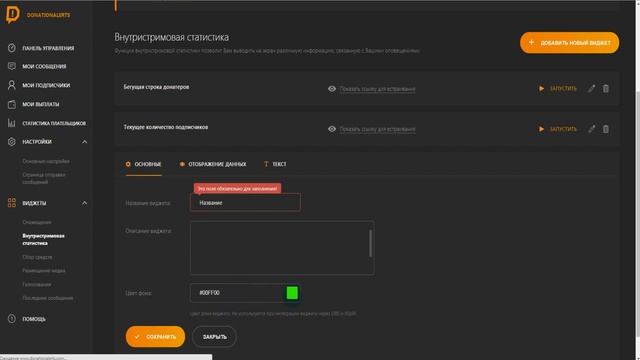This screenshot has width=640, height=360.
Task: Focus the Название виджета input field
Action: click(245, 202)
